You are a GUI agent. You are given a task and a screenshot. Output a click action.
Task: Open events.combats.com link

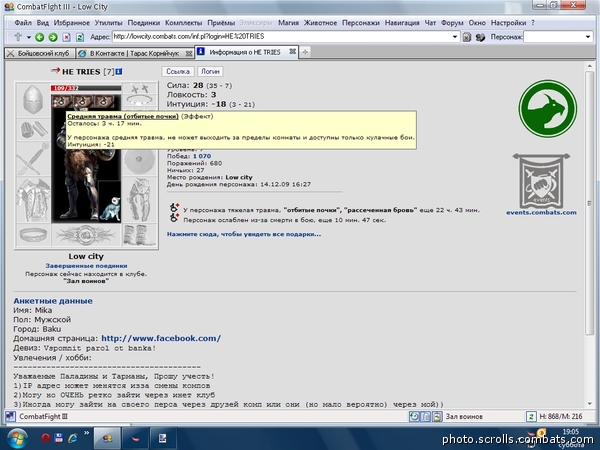coord(541,213)
